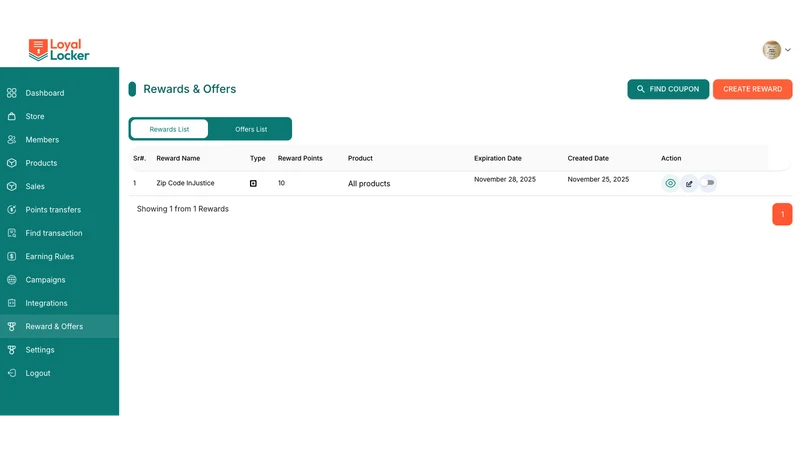Click the Earning Rules dollar icon
Screen dimensions: 800x450
[12, 257]
